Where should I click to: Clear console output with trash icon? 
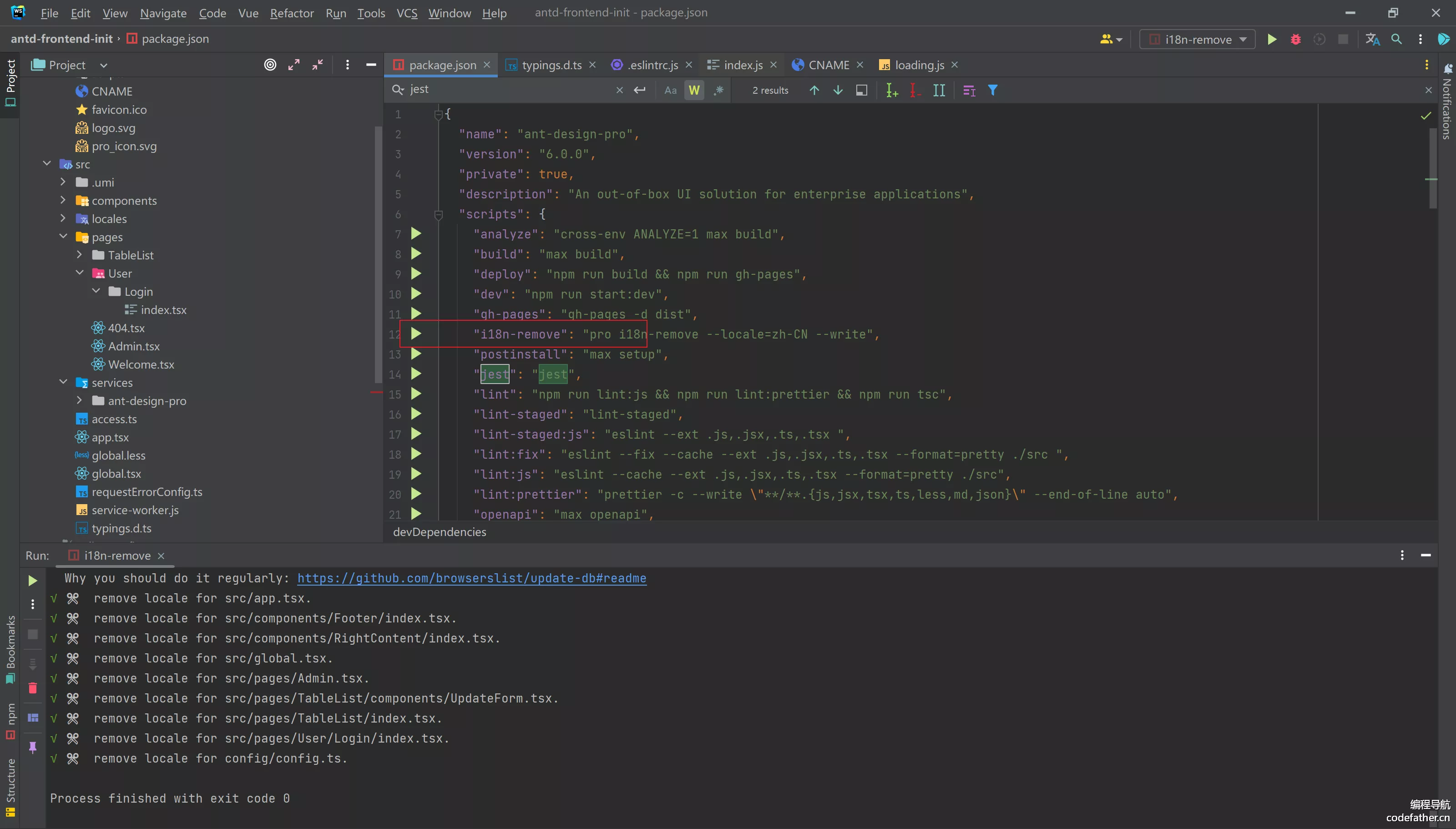coord(32,688)
